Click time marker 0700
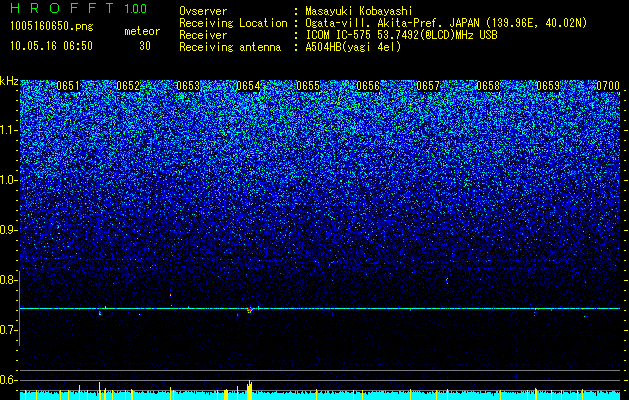 608,86
